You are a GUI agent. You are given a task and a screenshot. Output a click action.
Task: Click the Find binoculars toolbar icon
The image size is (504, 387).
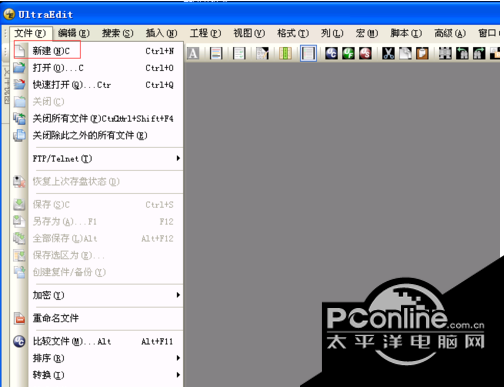(445, 53)
